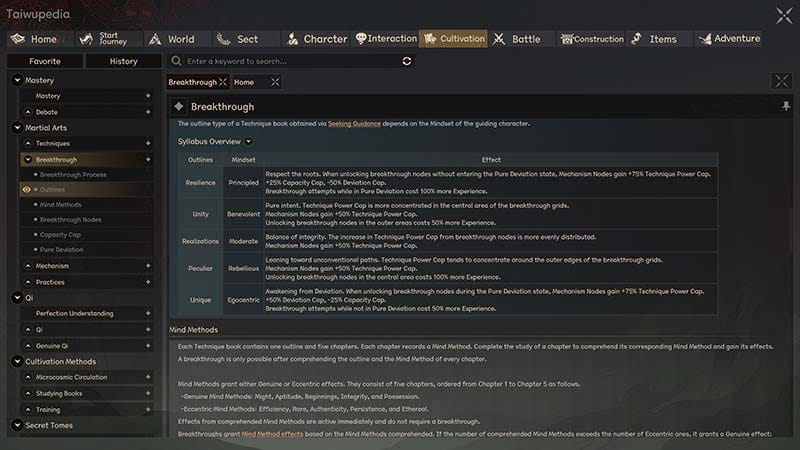Click the plus icon on Qi sub-entry row
The height and width of the screenshot is (450, 800).
[x=148, y=330]
